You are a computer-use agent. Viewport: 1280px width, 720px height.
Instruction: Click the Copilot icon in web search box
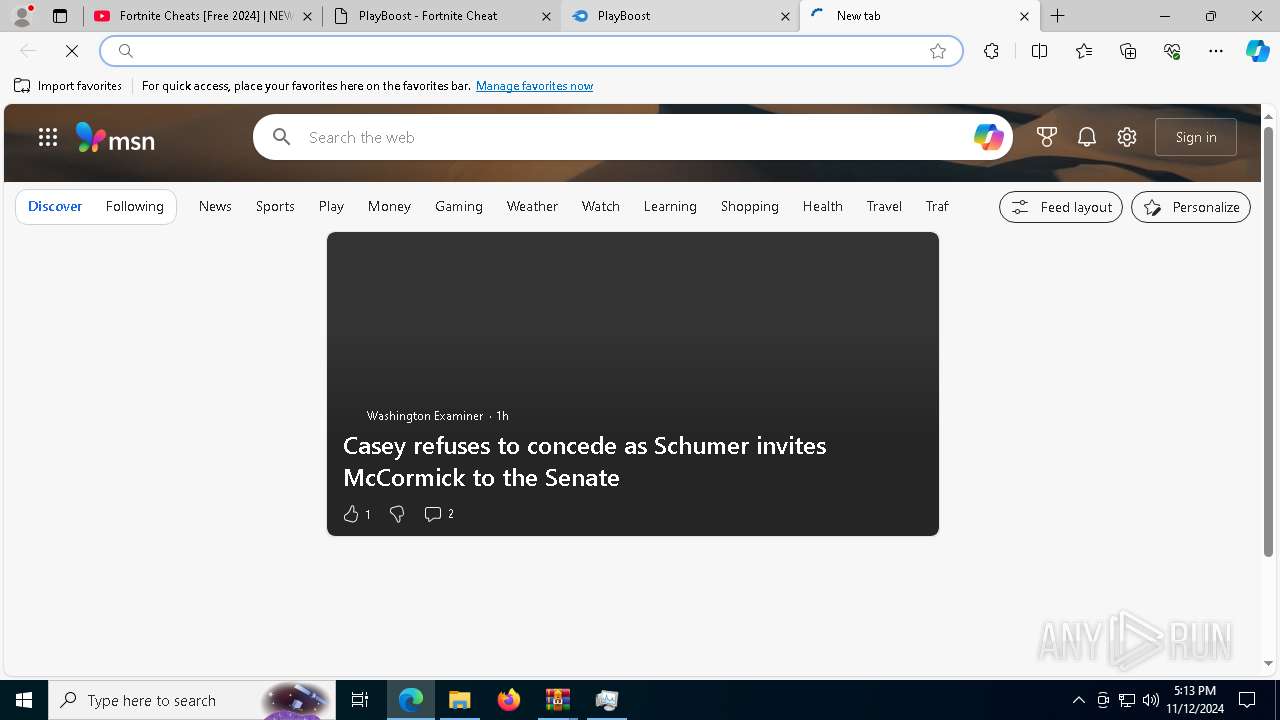(988, 137)
